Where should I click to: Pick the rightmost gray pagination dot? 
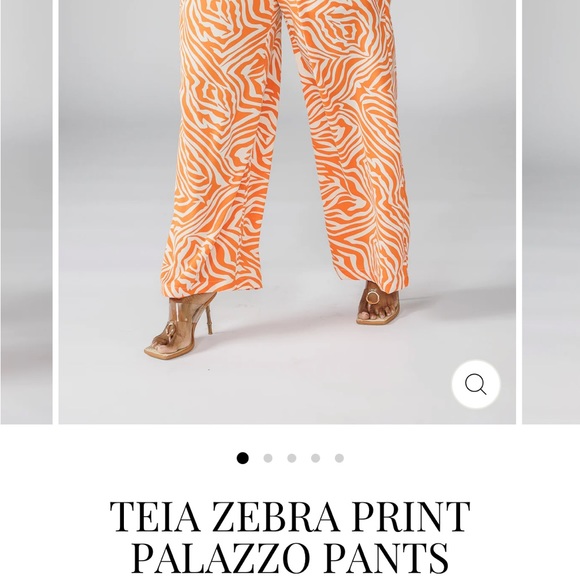tap(339, 458)
